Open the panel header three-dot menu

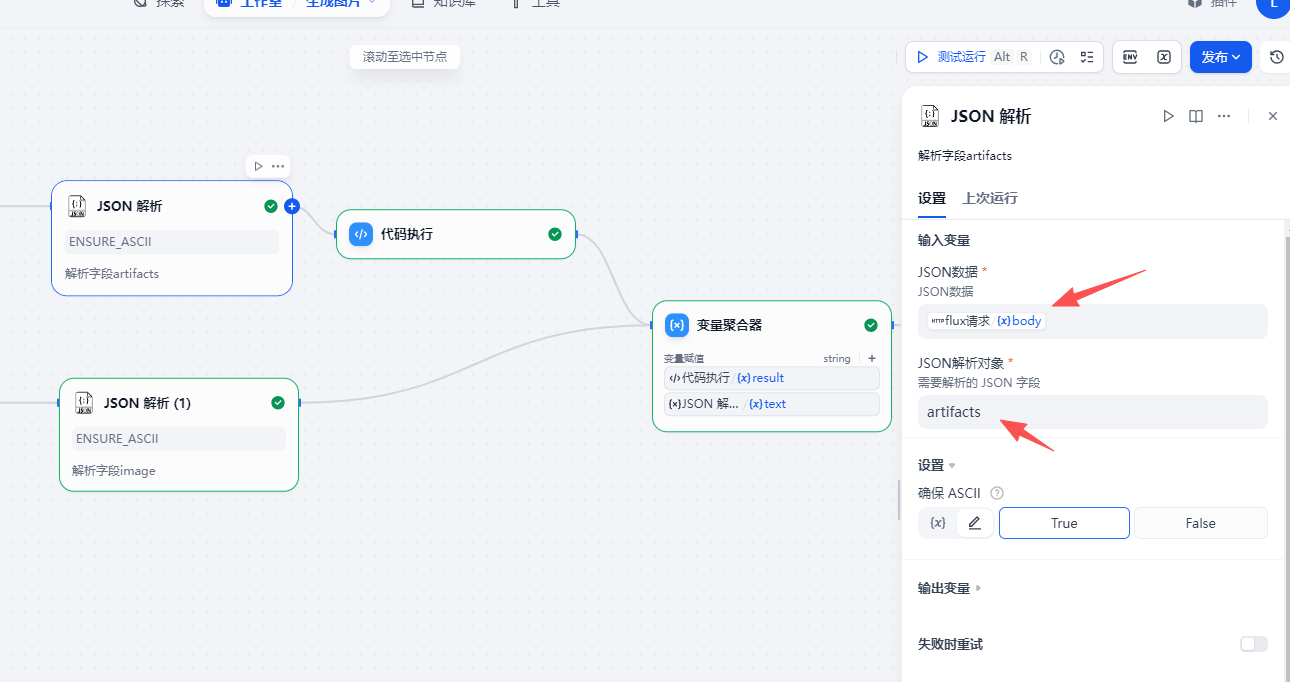click(x=1224, y=116)
